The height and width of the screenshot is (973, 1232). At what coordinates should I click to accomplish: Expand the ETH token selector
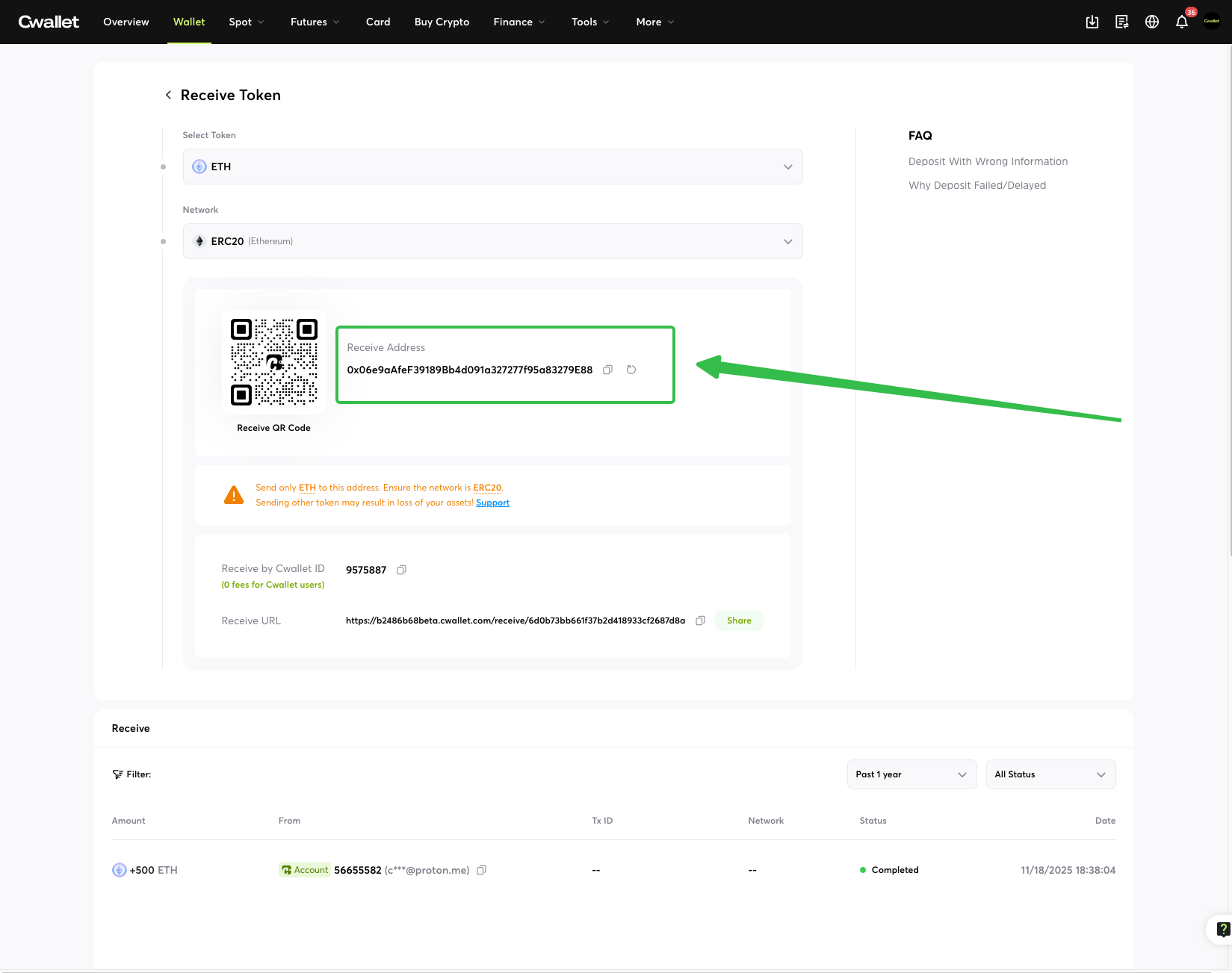click(x=492, y=167)
